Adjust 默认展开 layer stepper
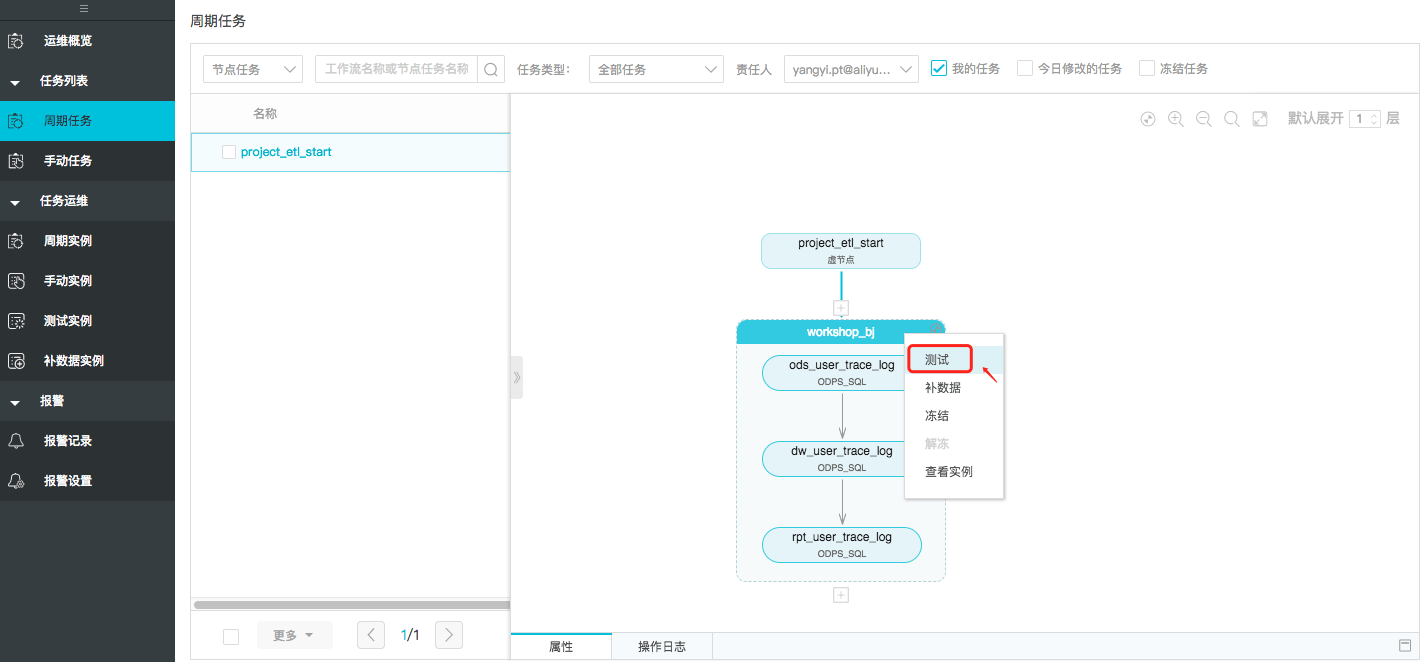This screenshot has height=662, width=1425. click(x=1365, y=119)
